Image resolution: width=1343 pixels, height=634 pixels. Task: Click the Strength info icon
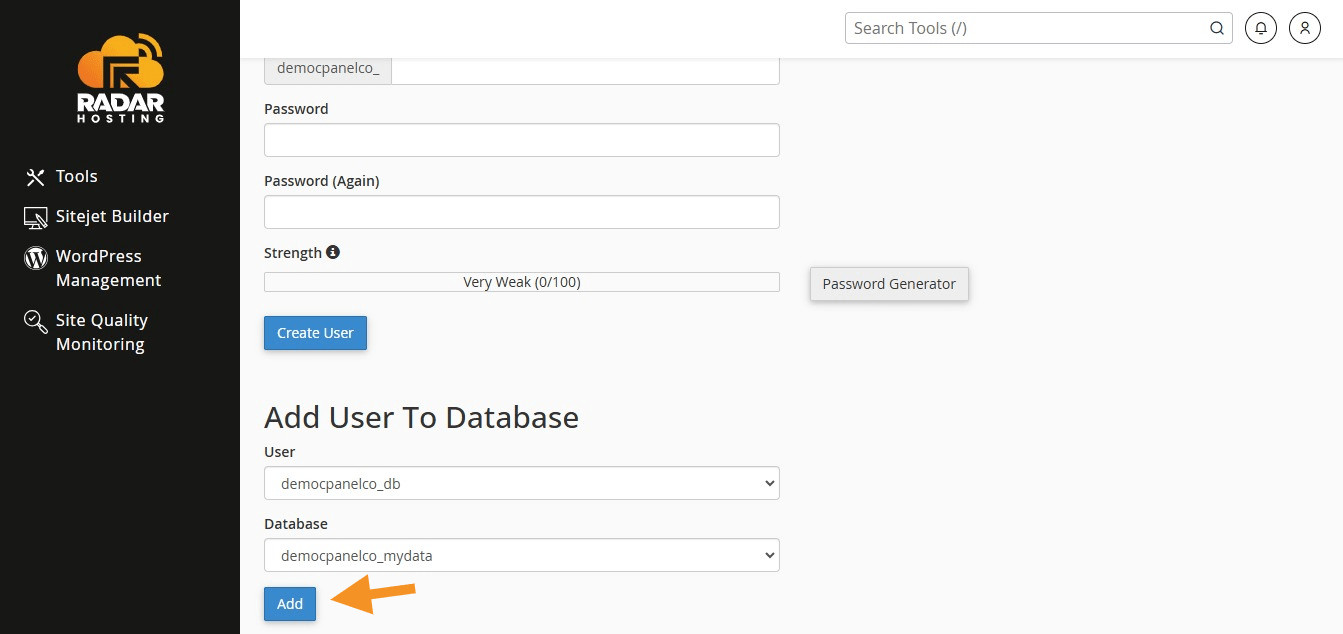point(333,253)
